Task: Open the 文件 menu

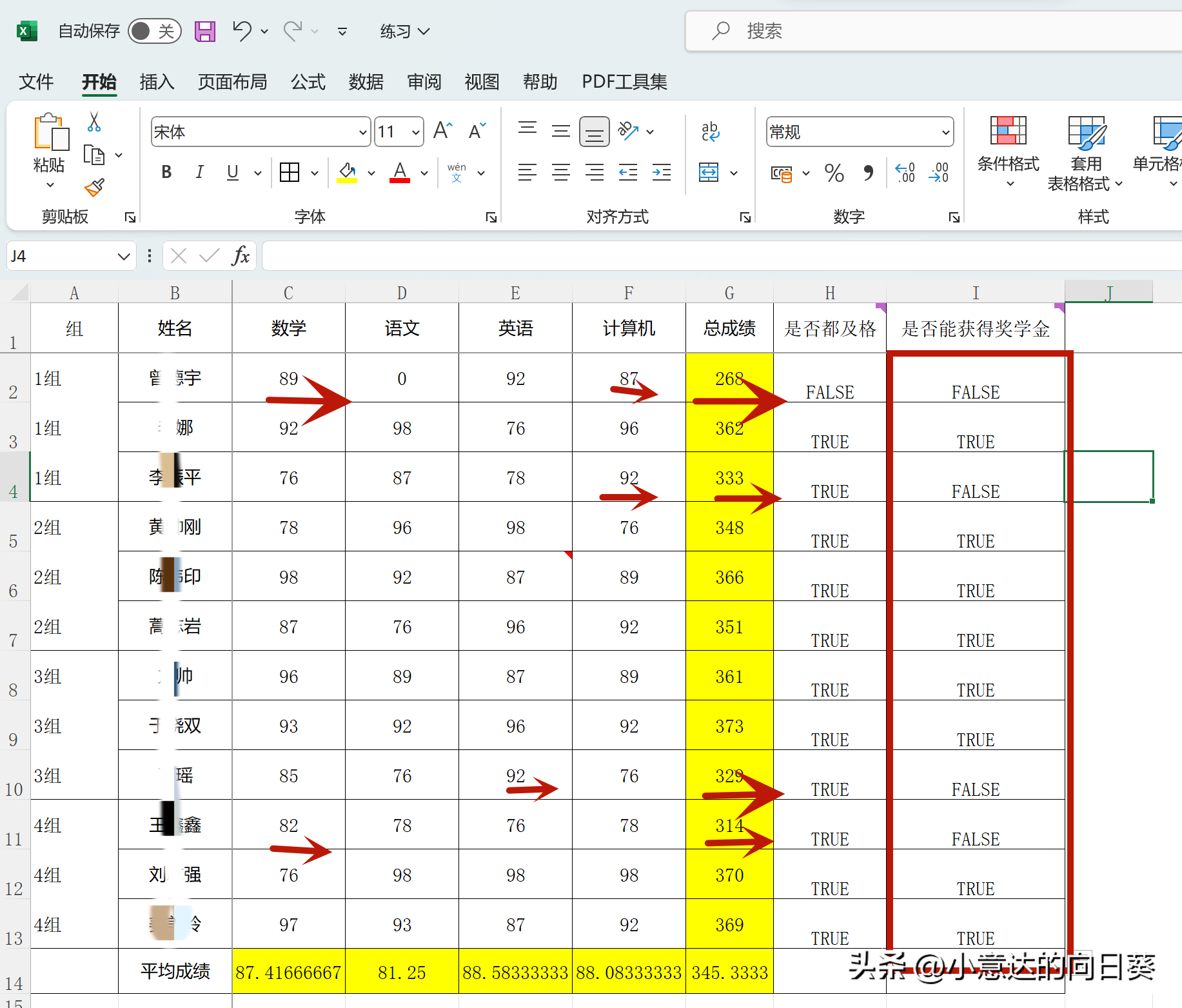Action: tap(36, 82)
